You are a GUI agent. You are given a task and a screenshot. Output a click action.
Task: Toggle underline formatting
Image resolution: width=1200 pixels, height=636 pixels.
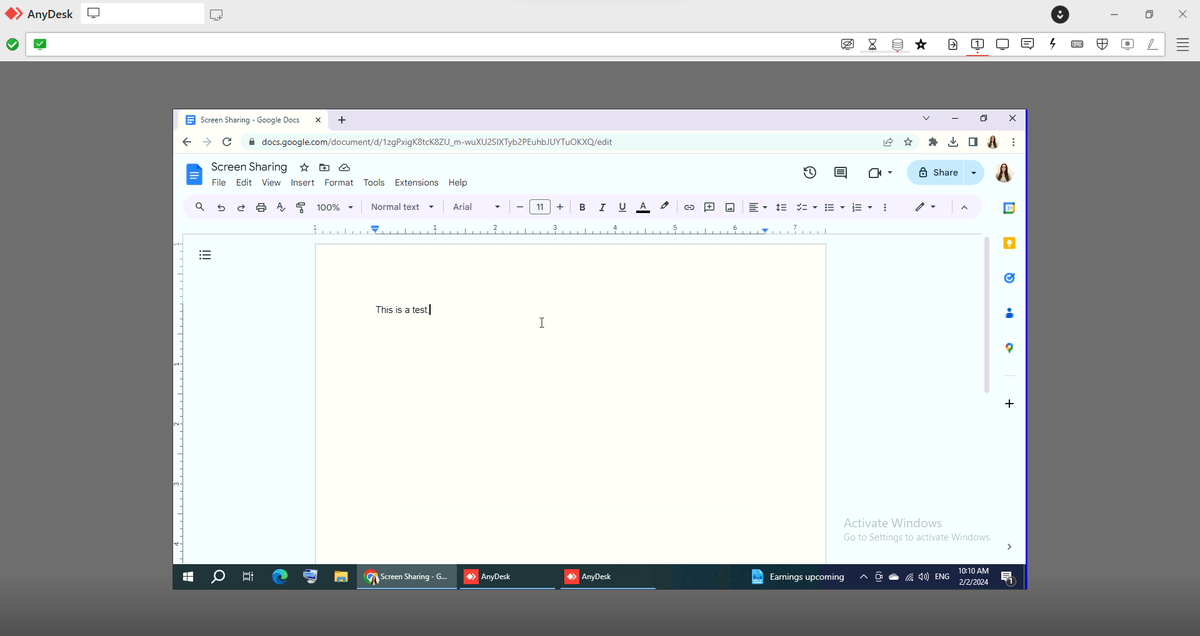(x=621, y=207)
